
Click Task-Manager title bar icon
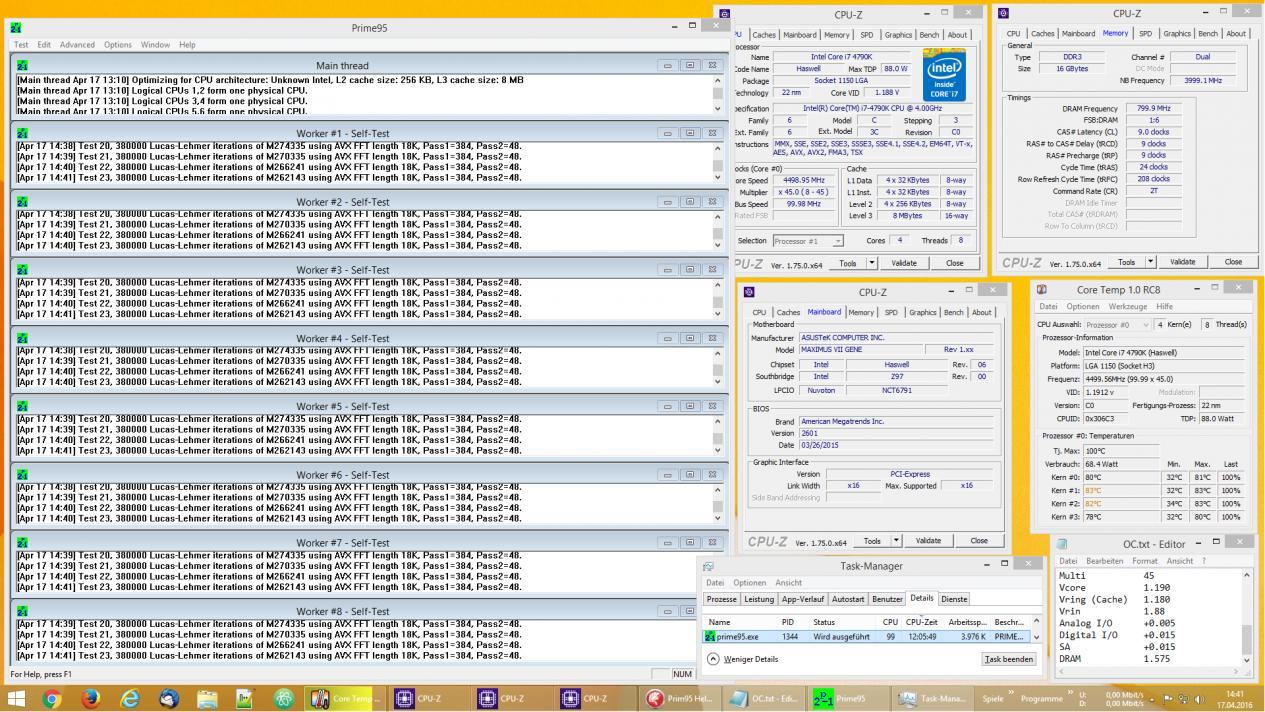[708, 566]
